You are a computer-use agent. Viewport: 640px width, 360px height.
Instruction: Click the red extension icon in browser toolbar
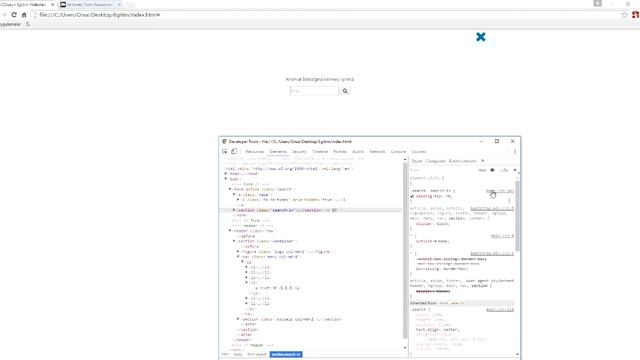(x=636, y=15)
